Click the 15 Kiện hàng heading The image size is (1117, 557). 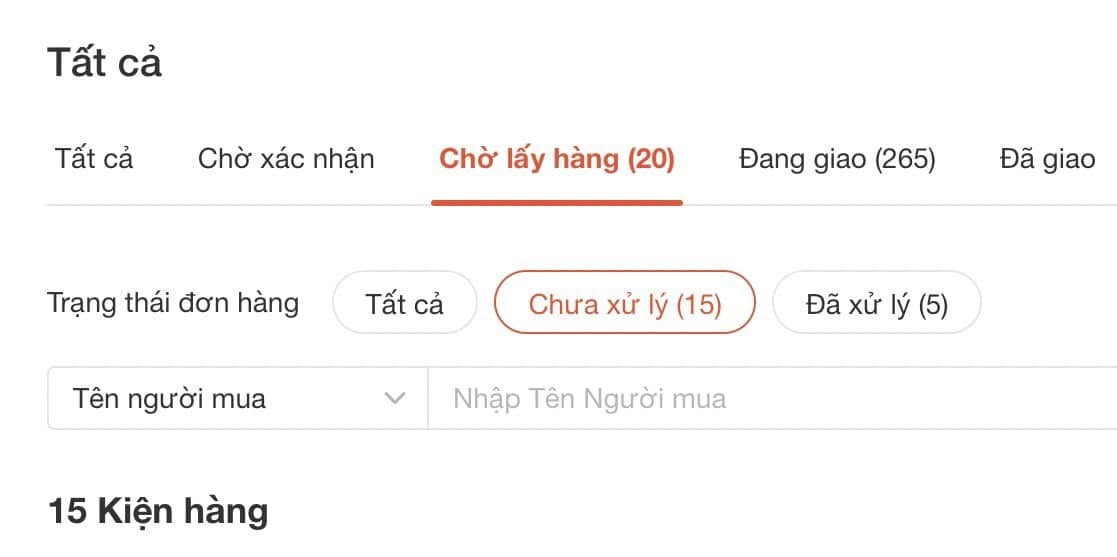pyautogui.click(x=158, y=511)
